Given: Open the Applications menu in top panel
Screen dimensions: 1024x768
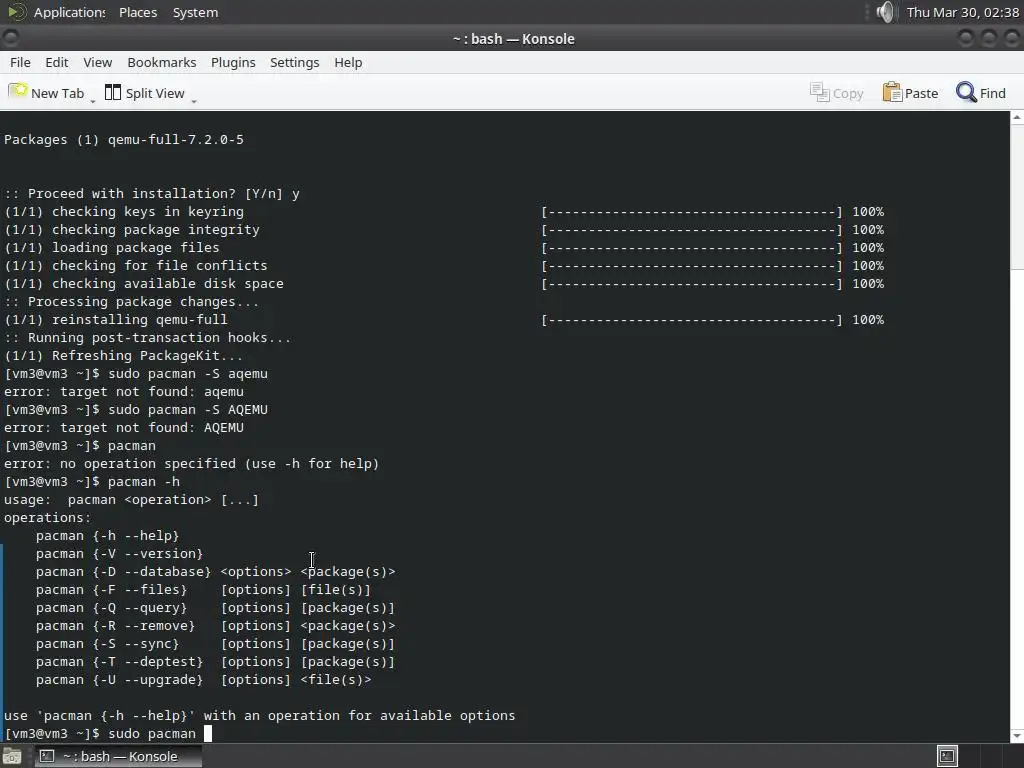Looking at the screenshot, I should (x=69, y=12).
